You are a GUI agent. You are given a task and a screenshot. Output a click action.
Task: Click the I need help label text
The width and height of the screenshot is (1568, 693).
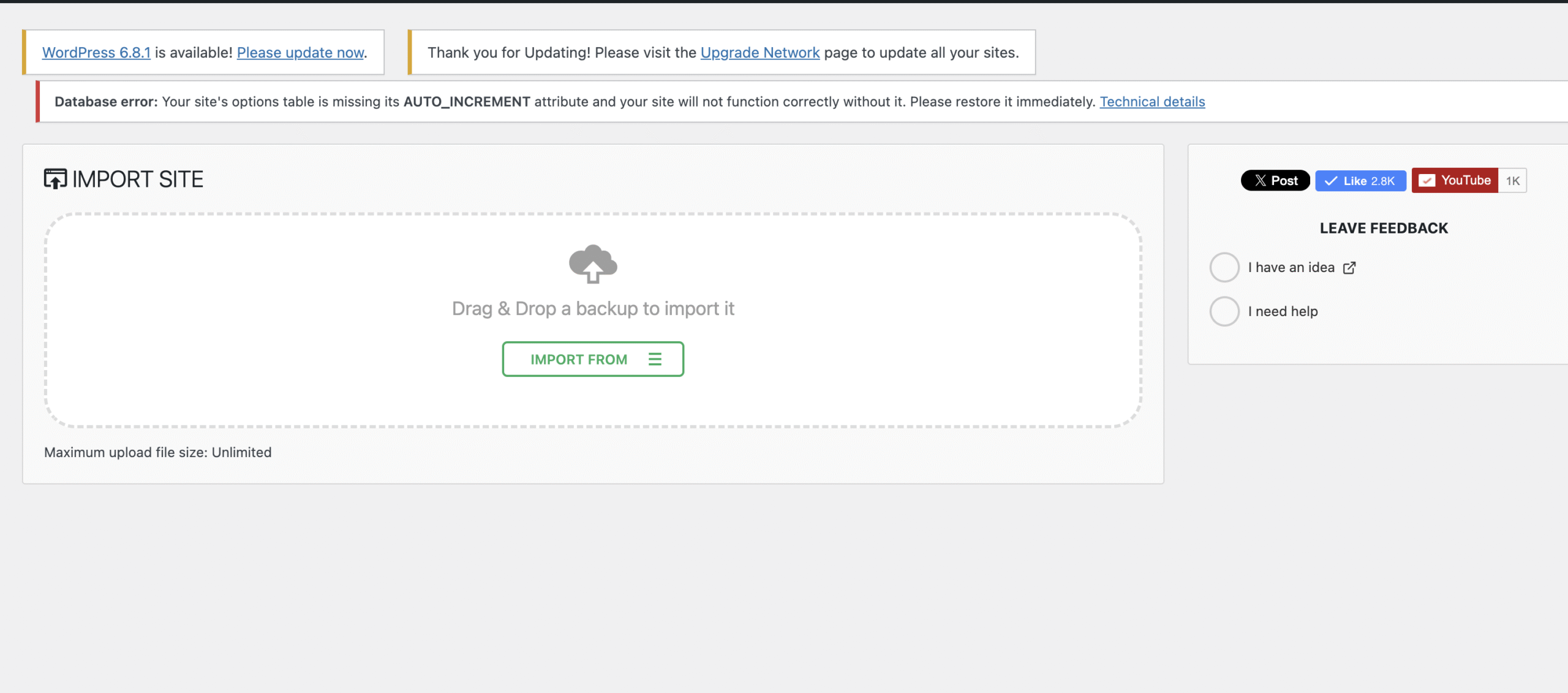pos(1283,311)
